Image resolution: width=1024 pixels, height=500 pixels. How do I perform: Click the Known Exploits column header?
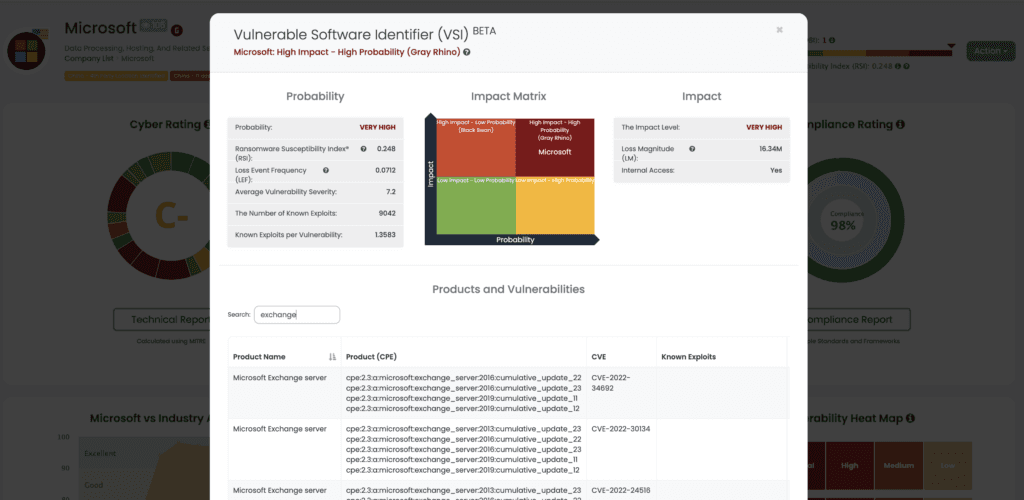(x=688, y=357)
